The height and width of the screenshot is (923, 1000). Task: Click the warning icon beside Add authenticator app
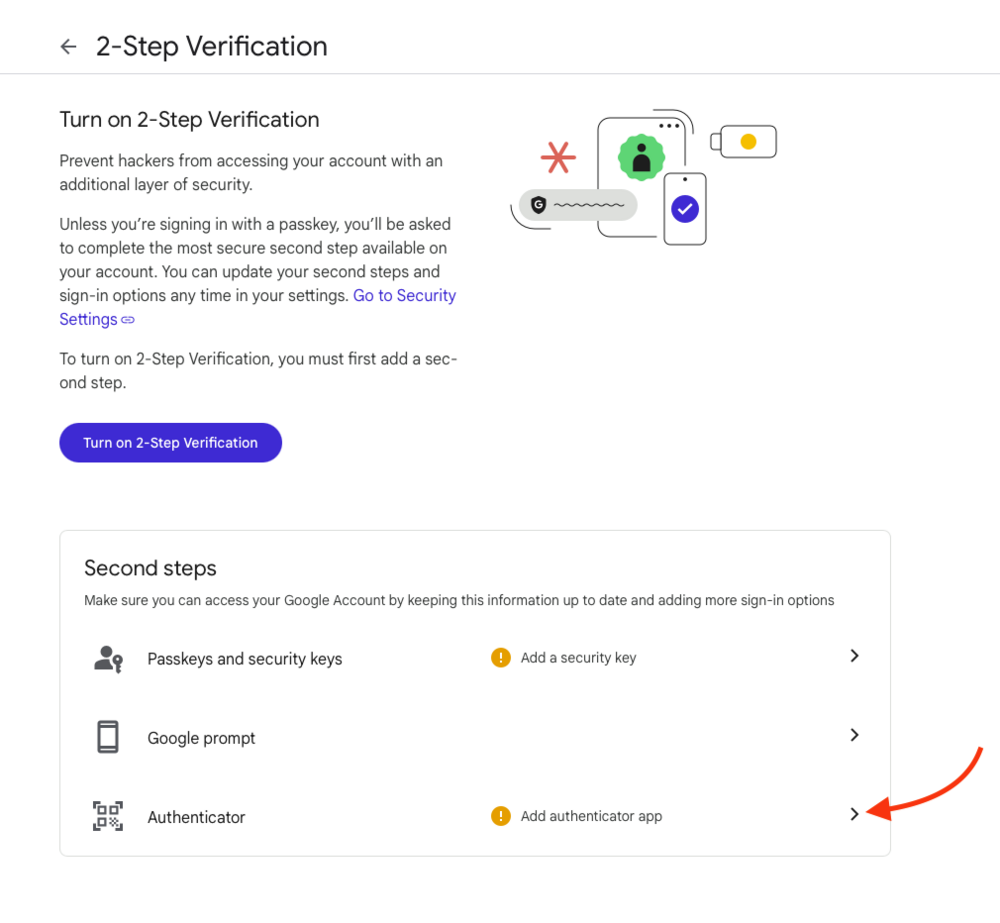point(501,816)
